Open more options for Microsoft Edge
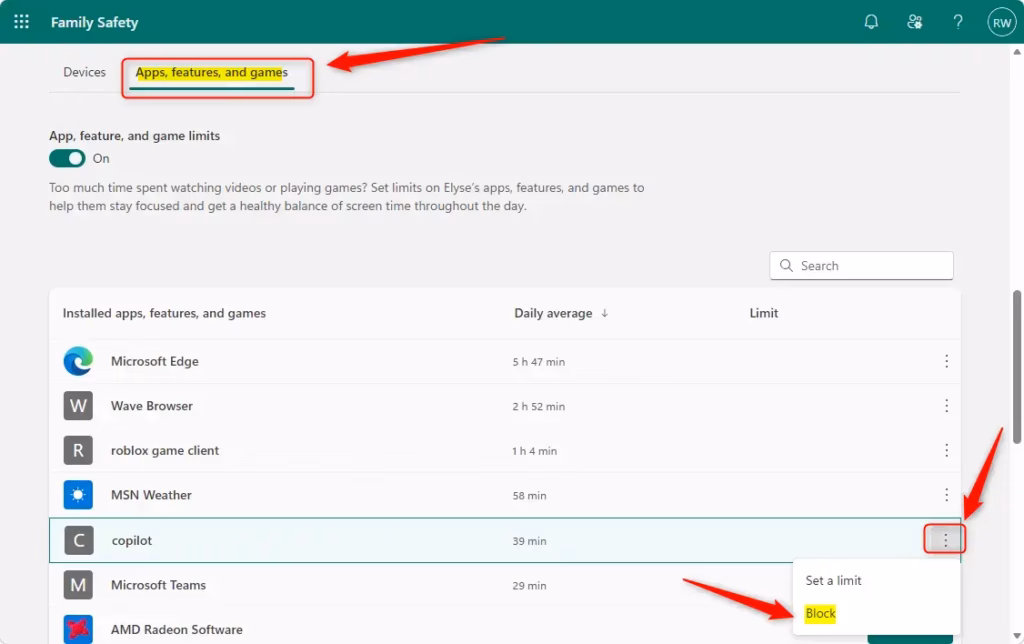1024x644 pixels. (x=946, y=361)
